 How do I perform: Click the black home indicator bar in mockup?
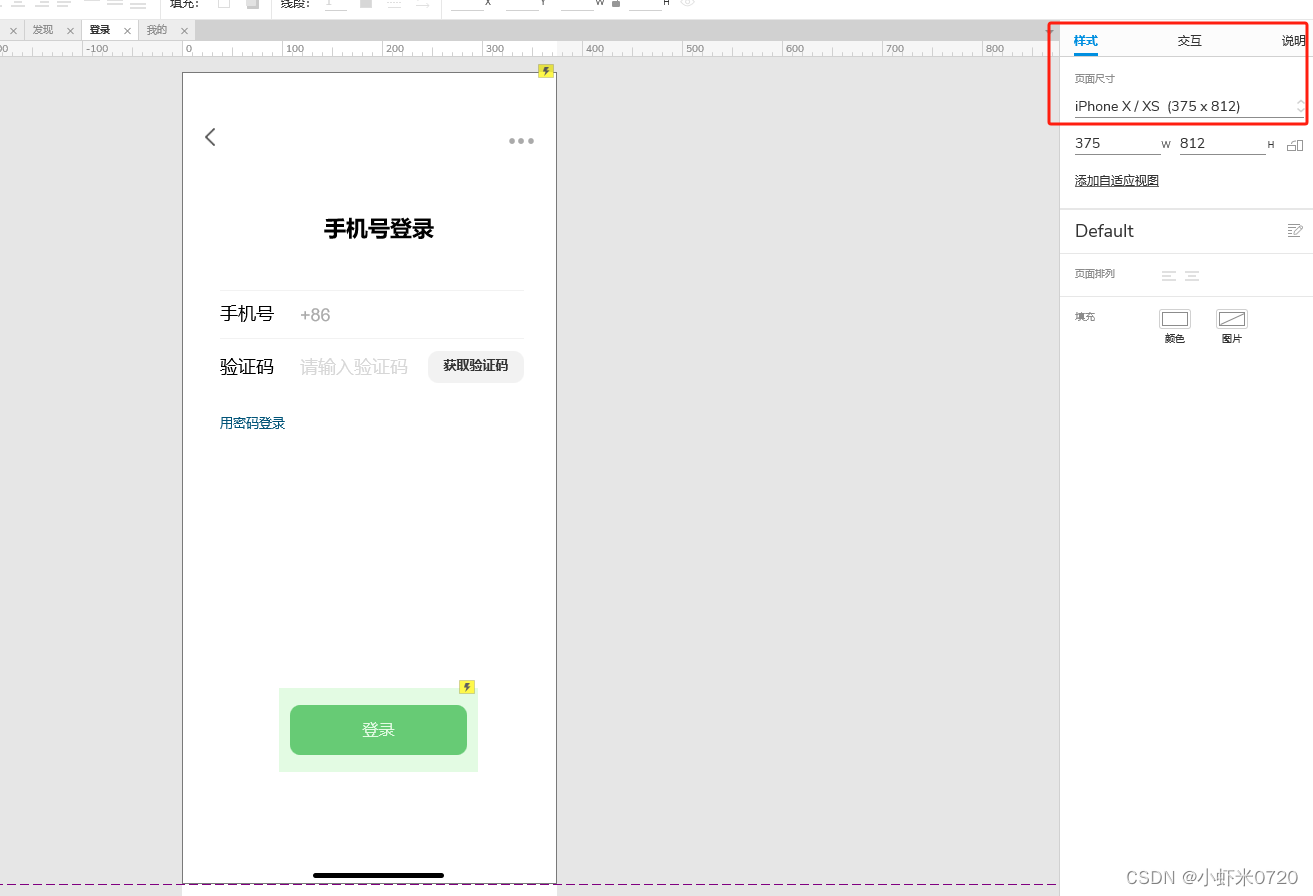(x=378, y=875)
